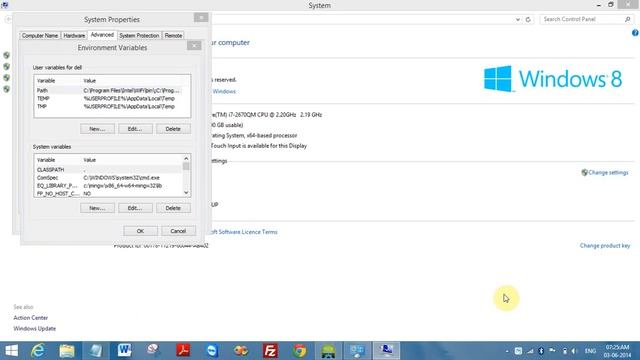Click the system variables list up arrow

(x=186, y=158)
